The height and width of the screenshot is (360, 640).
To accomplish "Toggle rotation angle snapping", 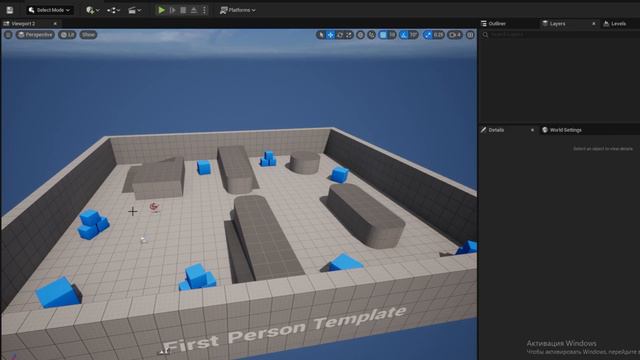I will pyautogui.click(x=404, y=35).
